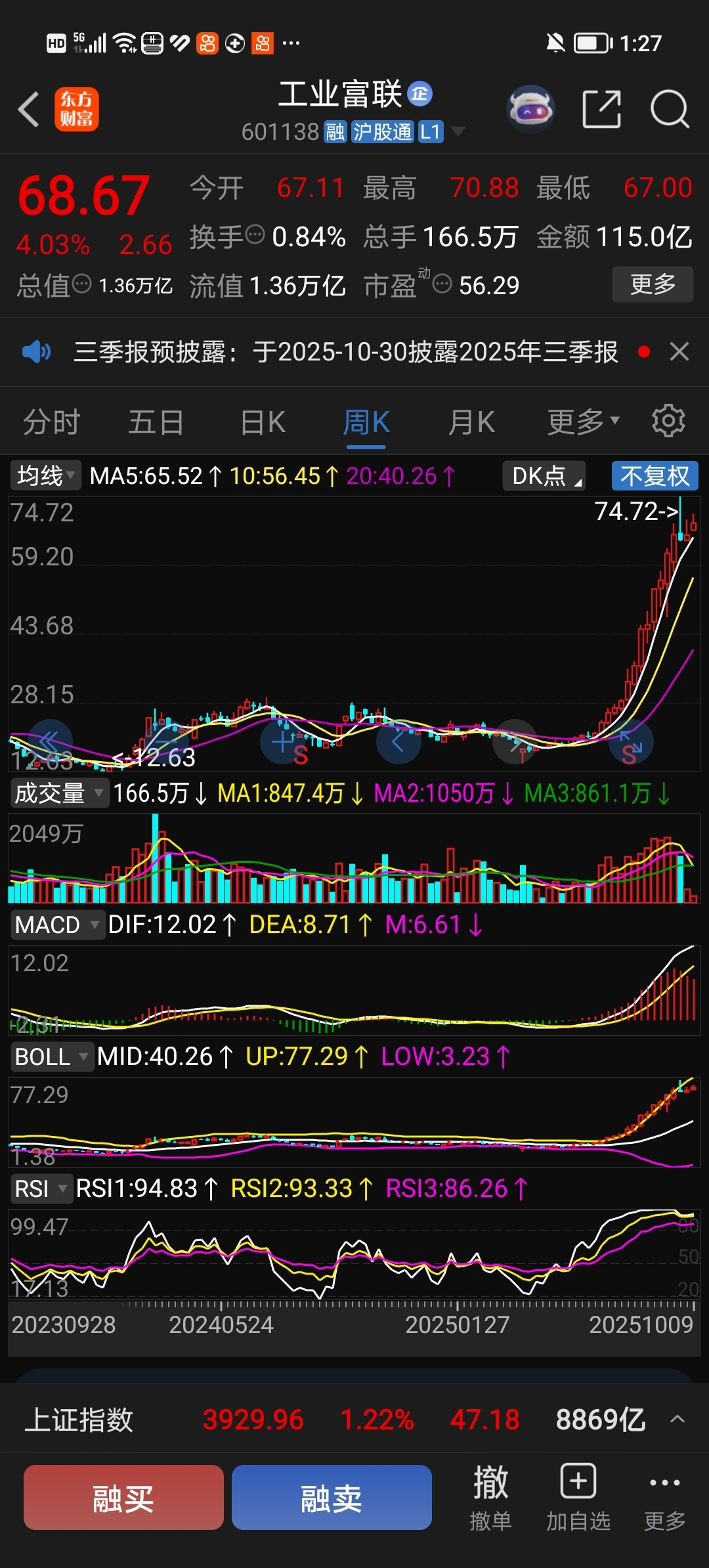Open the 成交量 indicator dropdown
Viewport: 709px width, 1568px height.
(x=59, y=793)
